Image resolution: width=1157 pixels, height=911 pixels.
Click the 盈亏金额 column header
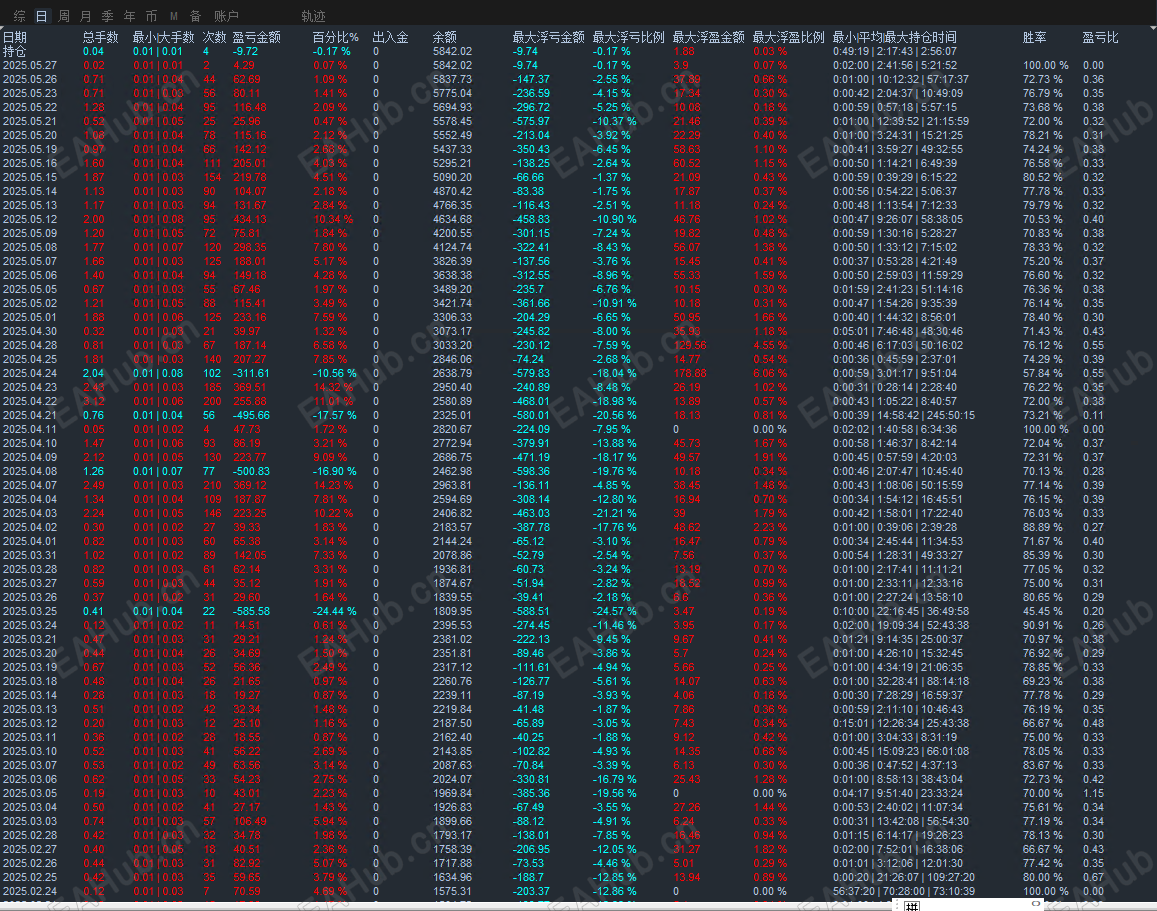pos(257,37)
